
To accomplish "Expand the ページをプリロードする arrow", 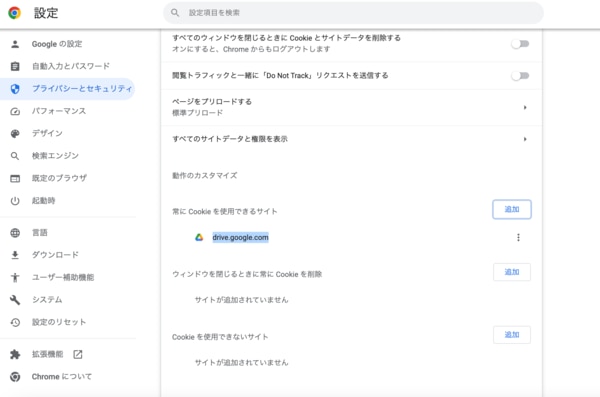I will pos(525,108).
